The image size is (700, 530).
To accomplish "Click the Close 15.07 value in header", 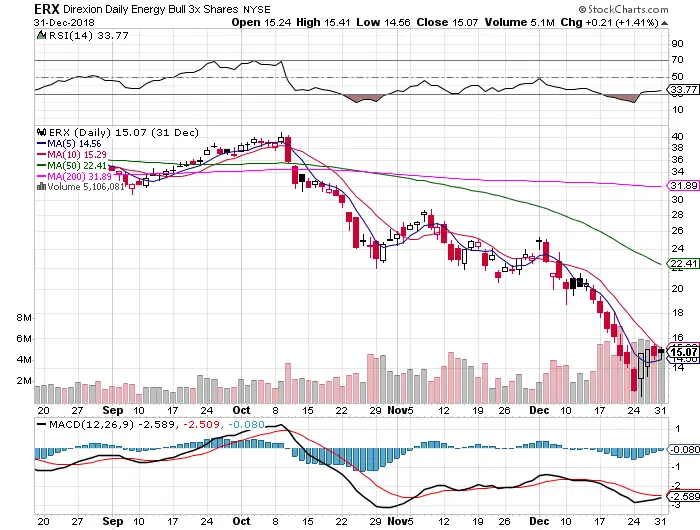I will click(x=448, y=22).
